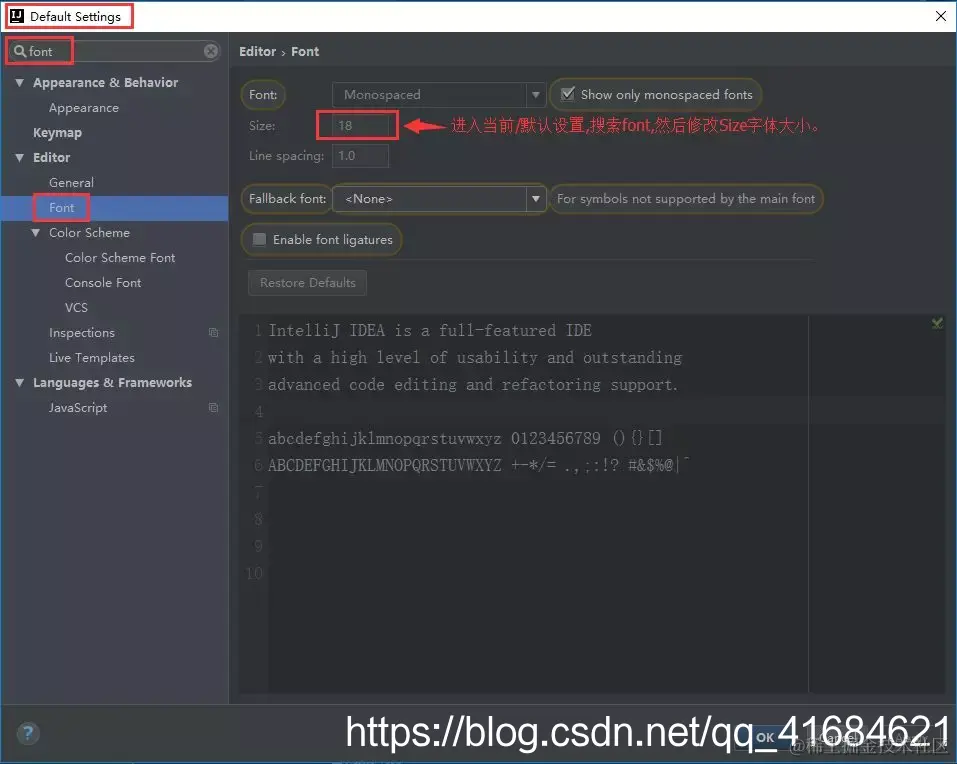Collapse the Editor tree section
This screenshot has width=957, height=764.
coord(20,157)
